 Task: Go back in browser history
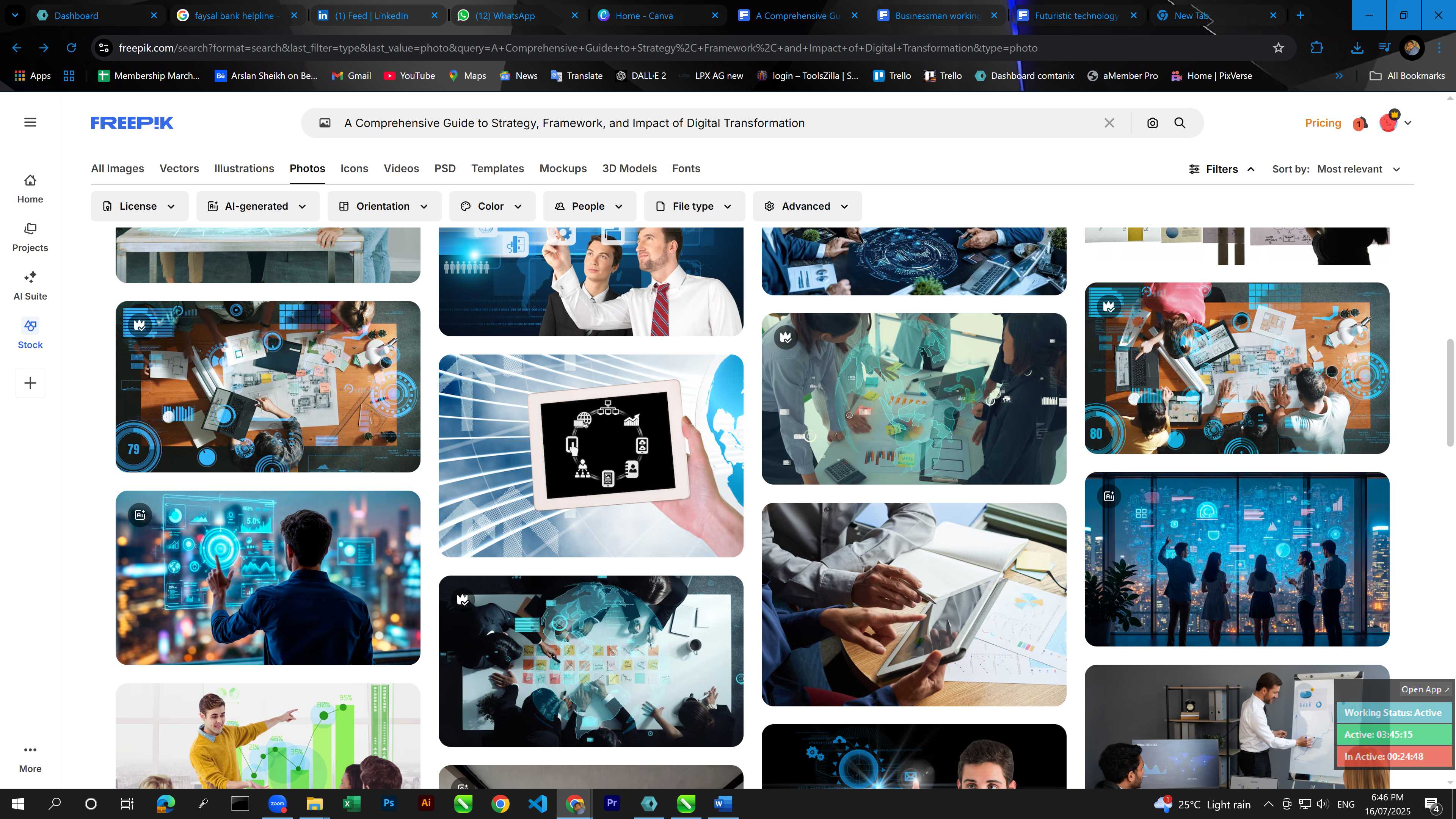(17, 48)
